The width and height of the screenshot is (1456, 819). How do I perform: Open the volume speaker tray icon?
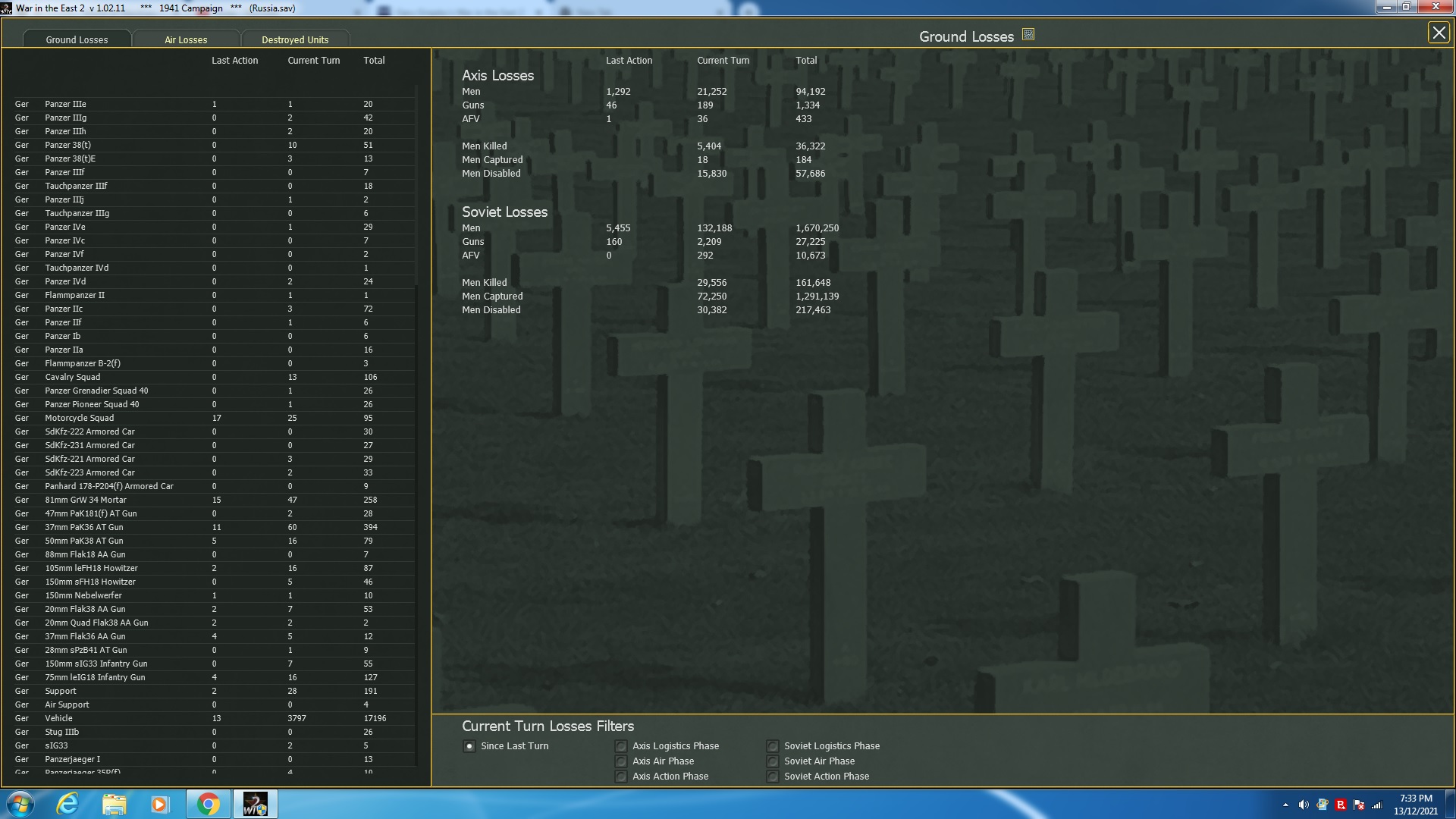tap(1304, 805)
